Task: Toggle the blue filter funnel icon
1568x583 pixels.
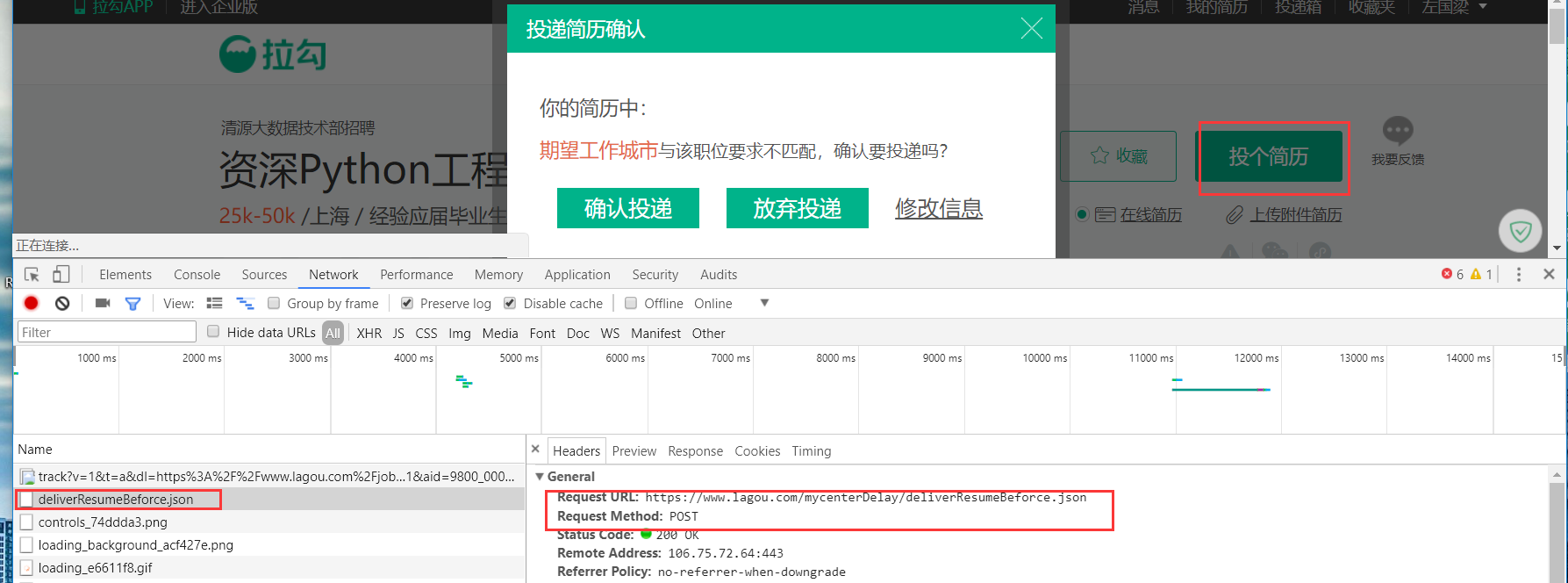Action: [x=132, y=304]
